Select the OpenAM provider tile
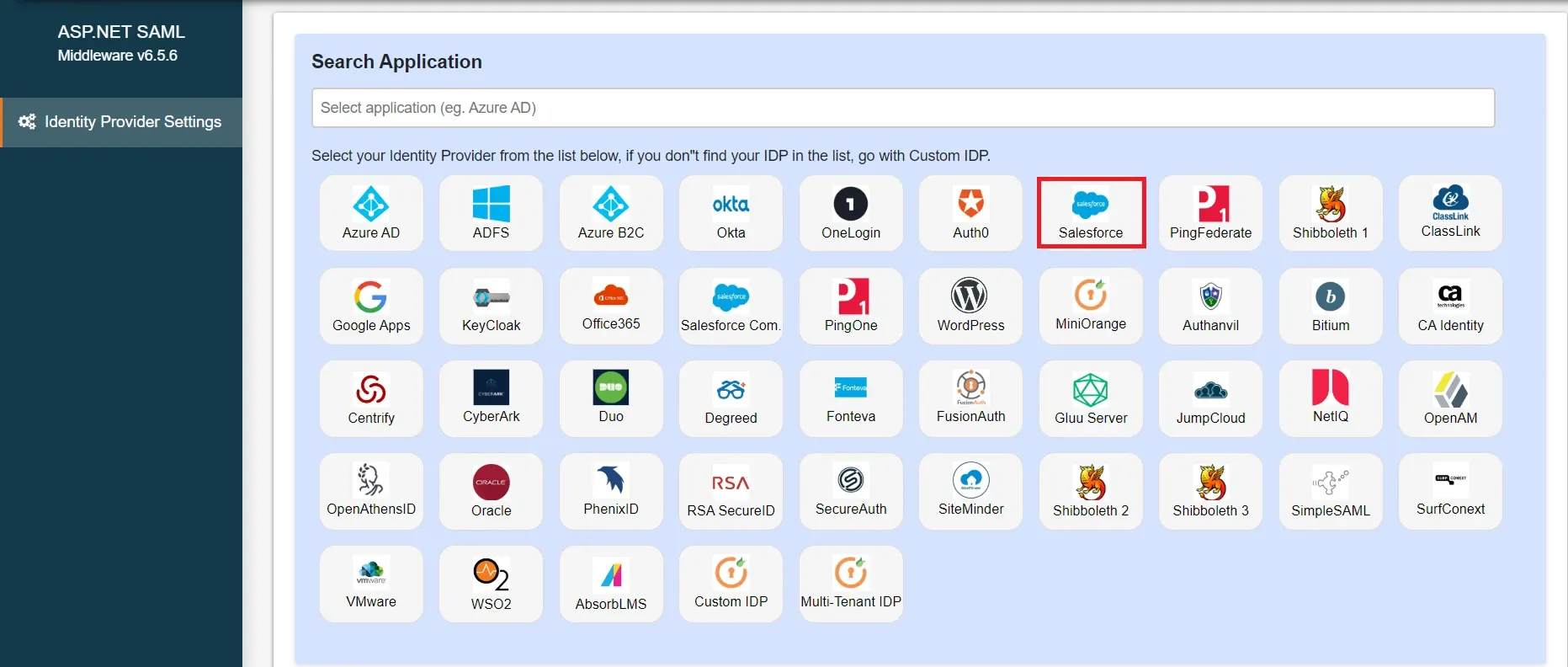1568x667 pixels. pyautogui.click(x=1450, y=398)
